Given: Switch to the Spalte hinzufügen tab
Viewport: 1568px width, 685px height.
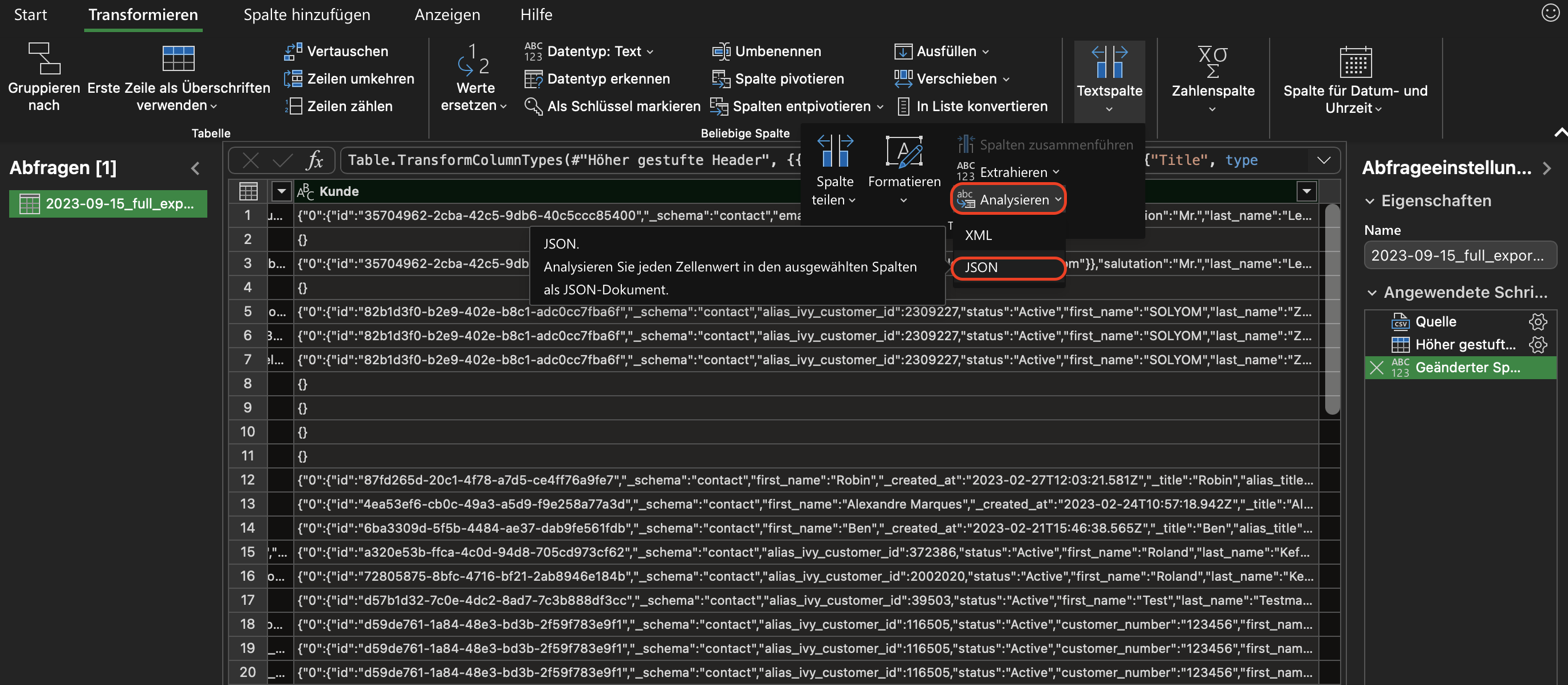Looking at the screenshot, I should pos(307,15).
